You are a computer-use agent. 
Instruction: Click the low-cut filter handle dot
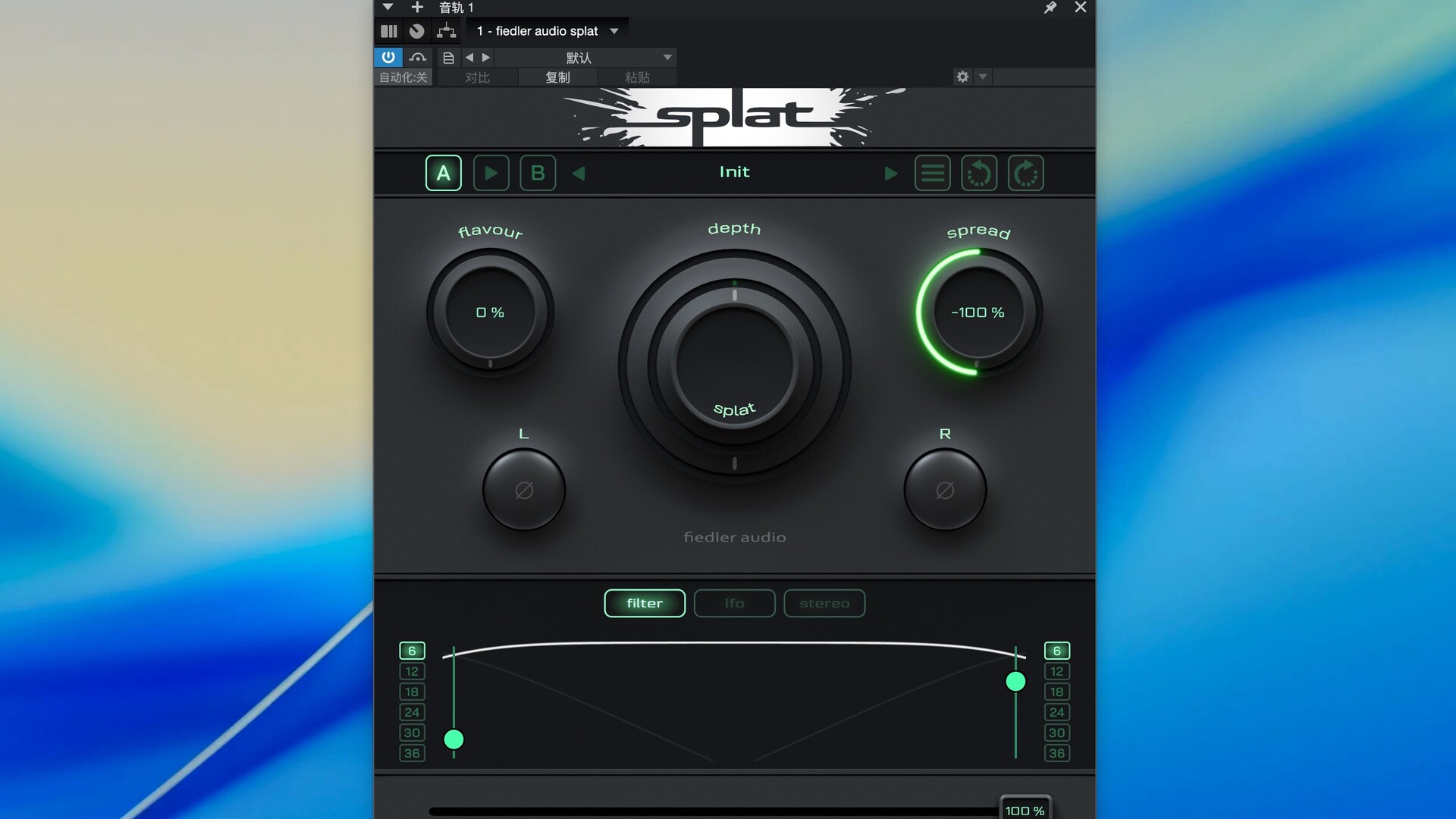[453, 739]
